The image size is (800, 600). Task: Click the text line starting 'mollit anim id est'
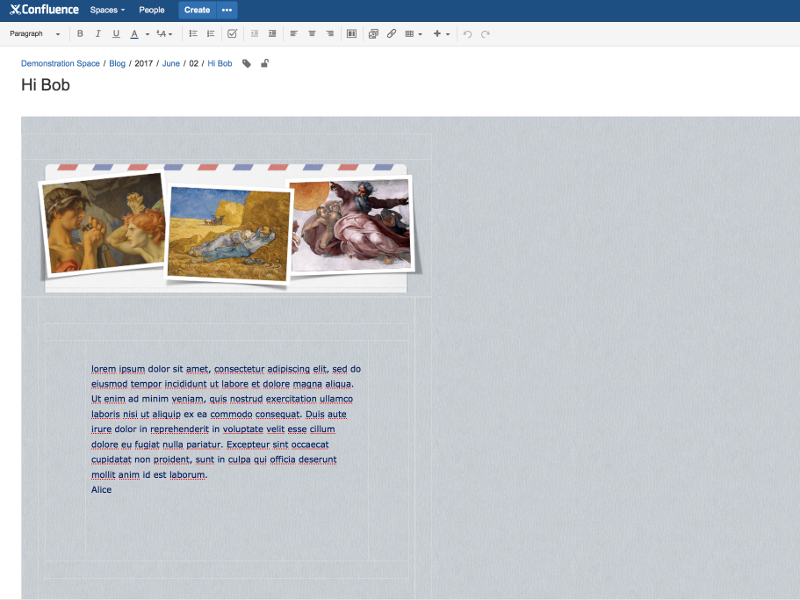point(149,475)
